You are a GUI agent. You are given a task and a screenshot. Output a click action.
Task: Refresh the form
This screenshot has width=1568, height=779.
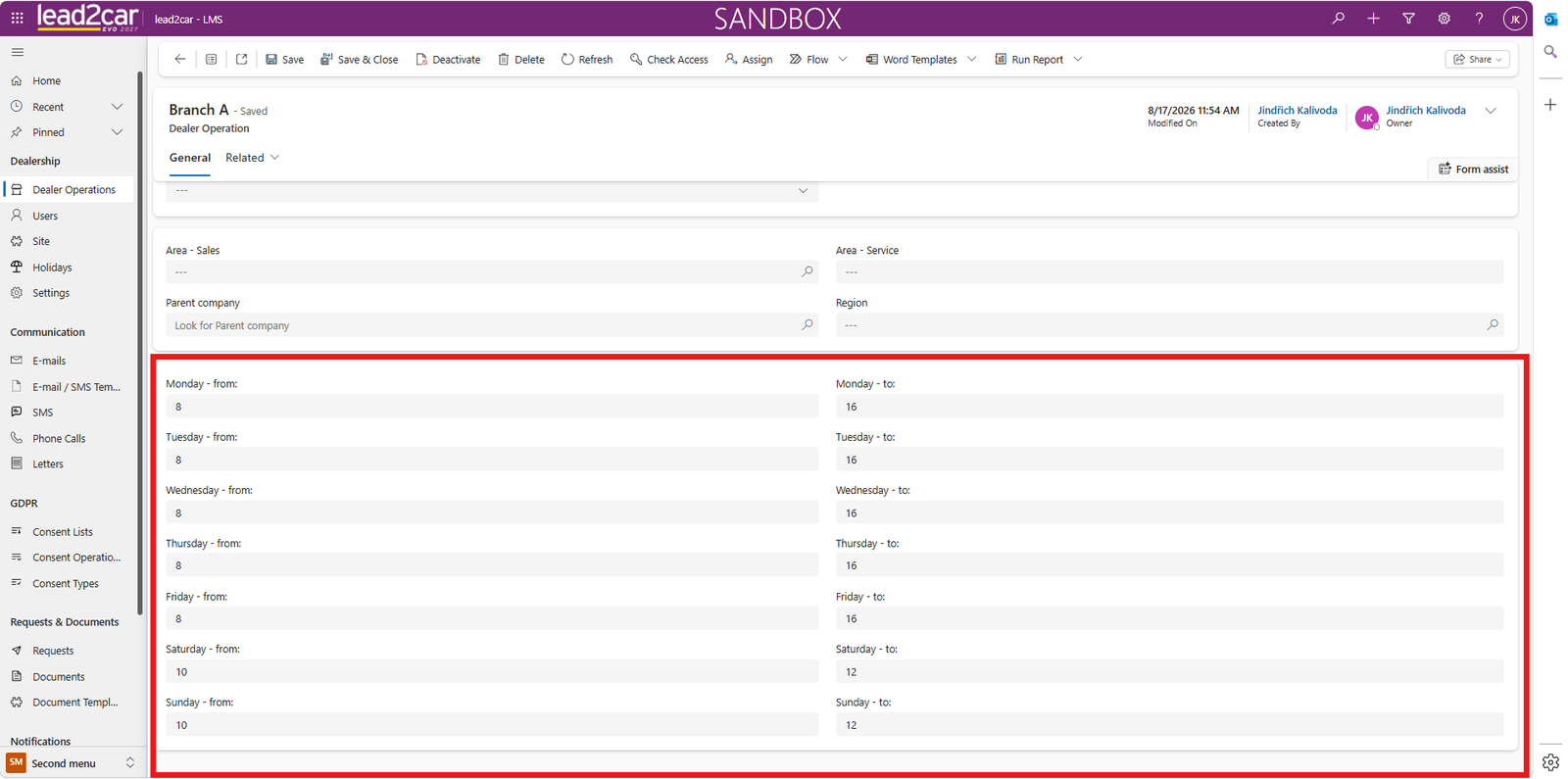click(587, 59)
